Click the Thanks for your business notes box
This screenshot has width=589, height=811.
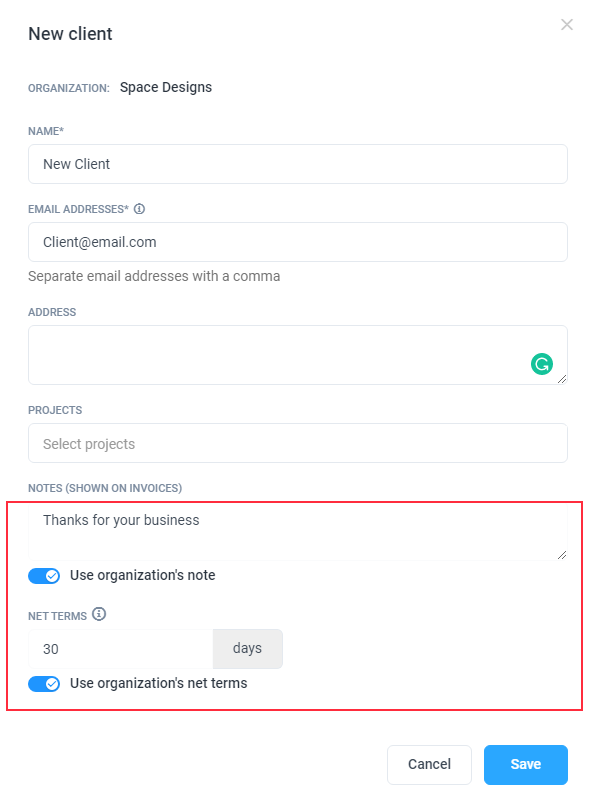298,533
